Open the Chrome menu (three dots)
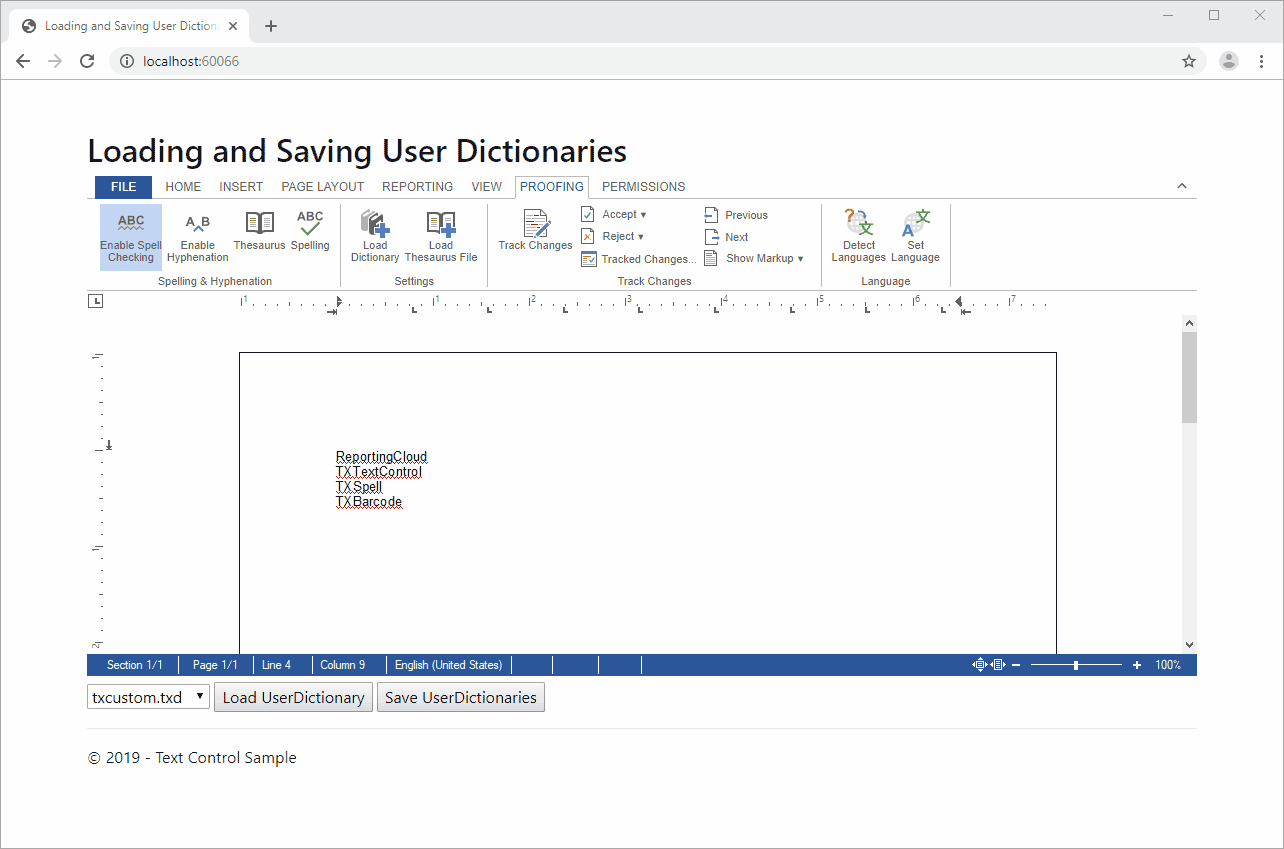This screenshot has height=849, width=1284. pos(1261,61)
